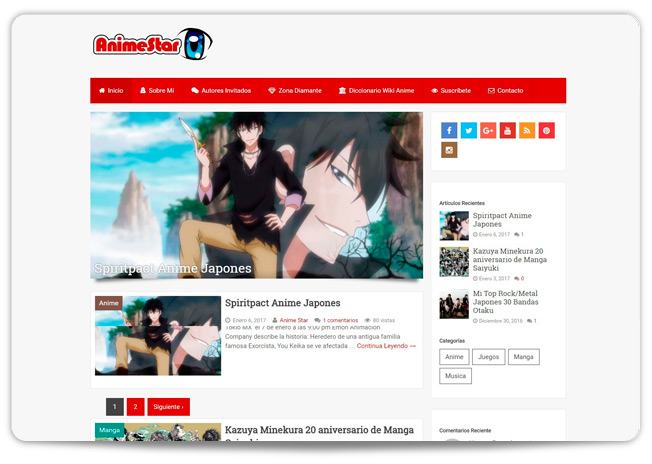Choose the Musica category tag
This screenshot has height=464, width=652.
click(x=455, y=376)
